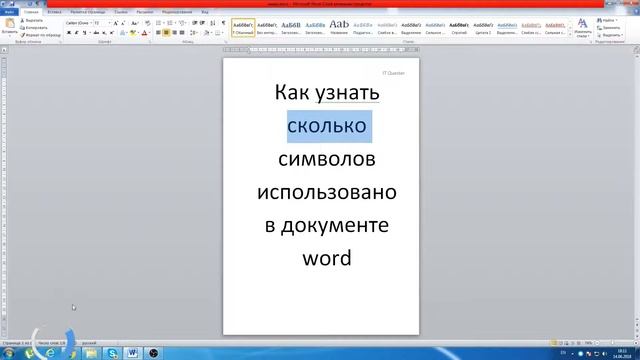Switch to the View (Вид) tab
Screen dimensions: 640x360
coord(205,12)
